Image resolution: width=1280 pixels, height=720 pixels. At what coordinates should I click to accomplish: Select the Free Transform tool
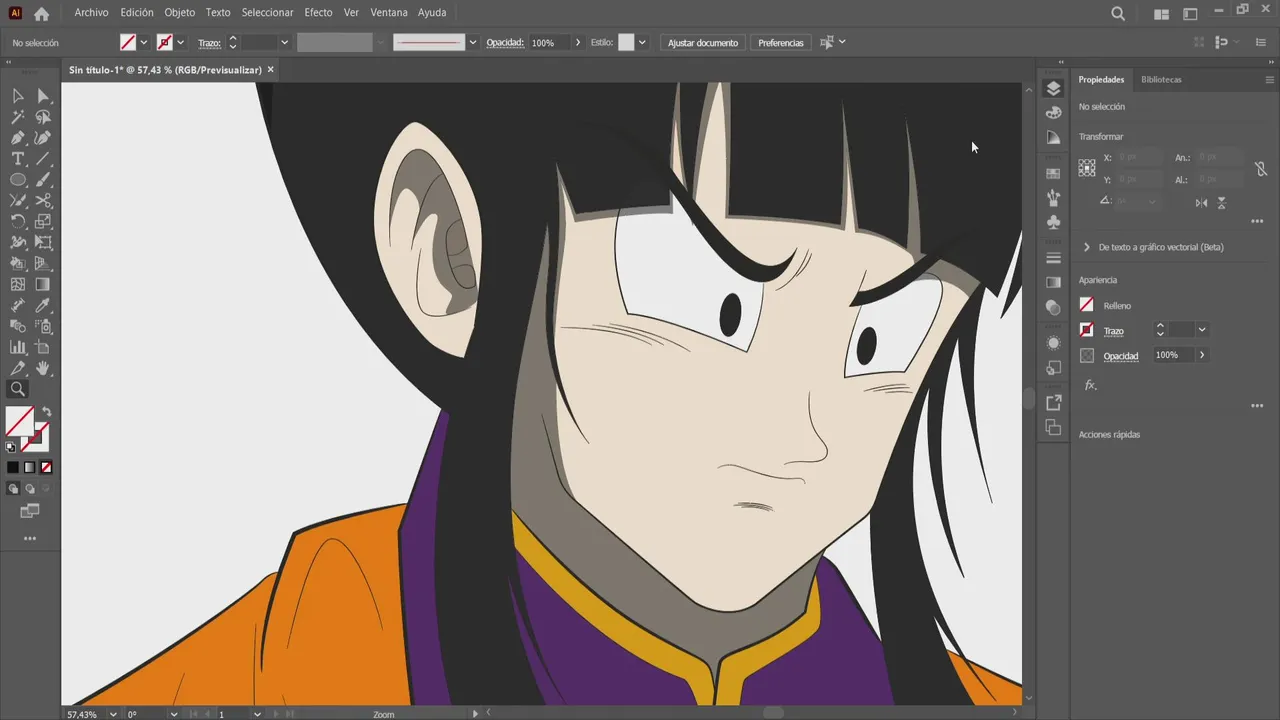tap(43, 243)
